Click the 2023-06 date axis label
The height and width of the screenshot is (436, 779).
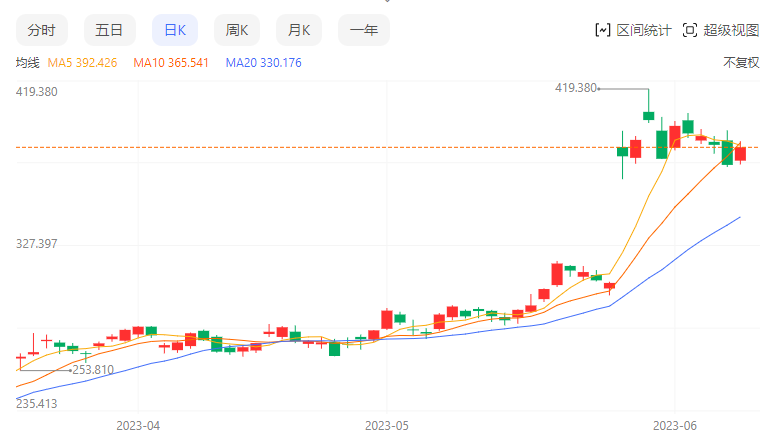pos(675,426)
